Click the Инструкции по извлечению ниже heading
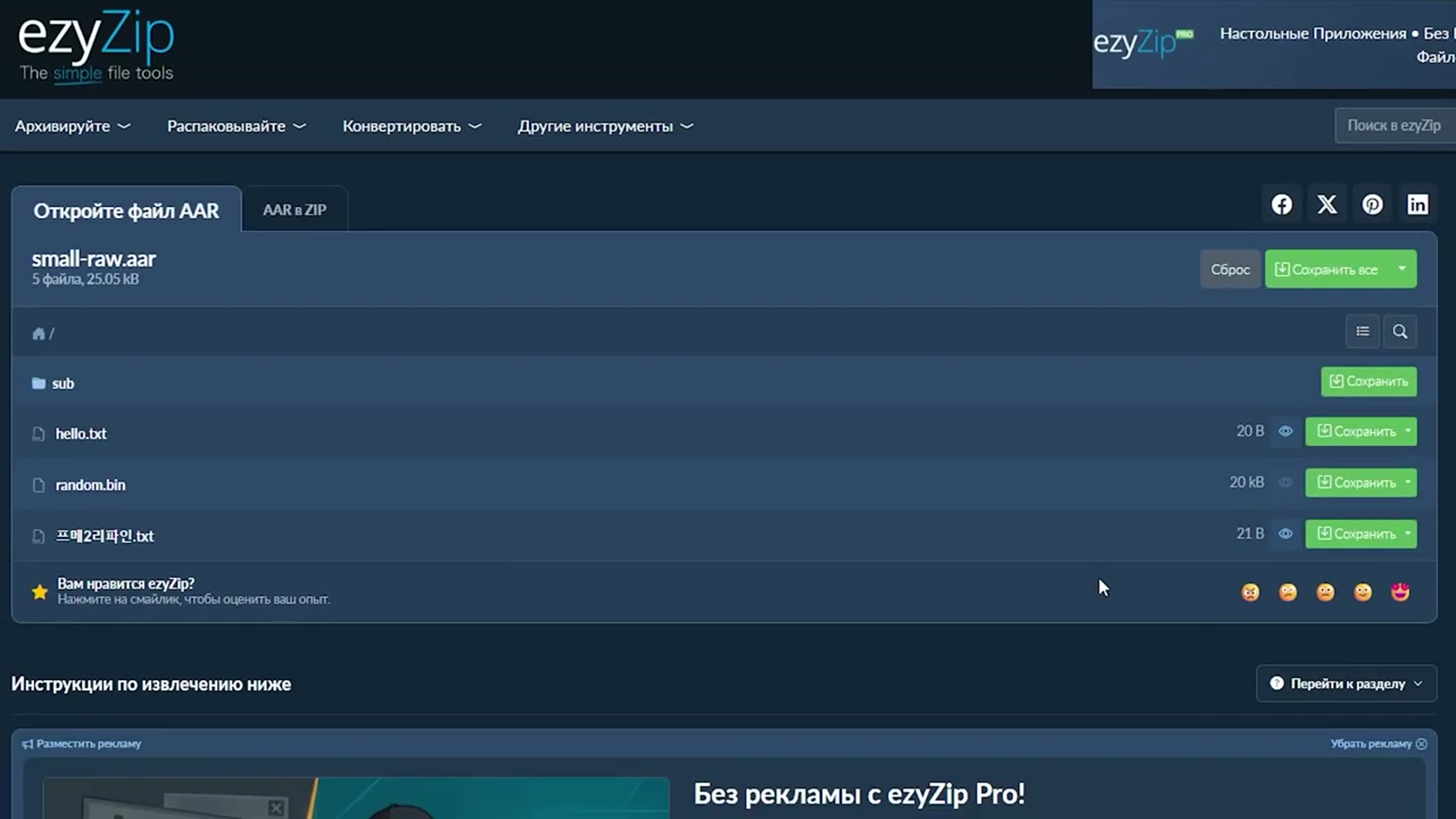The image size is (1456, 819). pyautogui.click(x=151, y=684)
